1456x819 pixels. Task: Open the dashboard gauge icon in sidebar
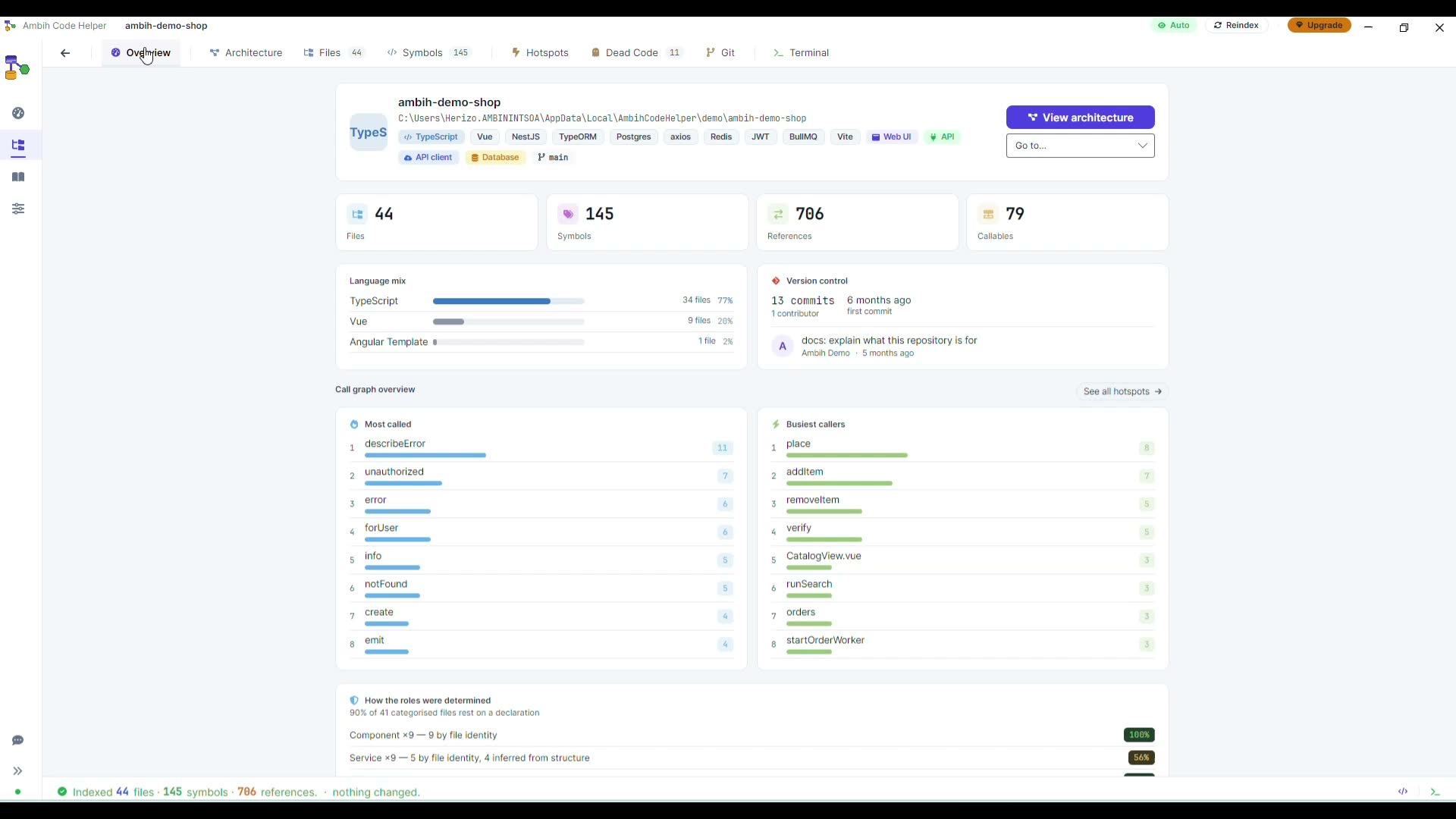[18, 113]
